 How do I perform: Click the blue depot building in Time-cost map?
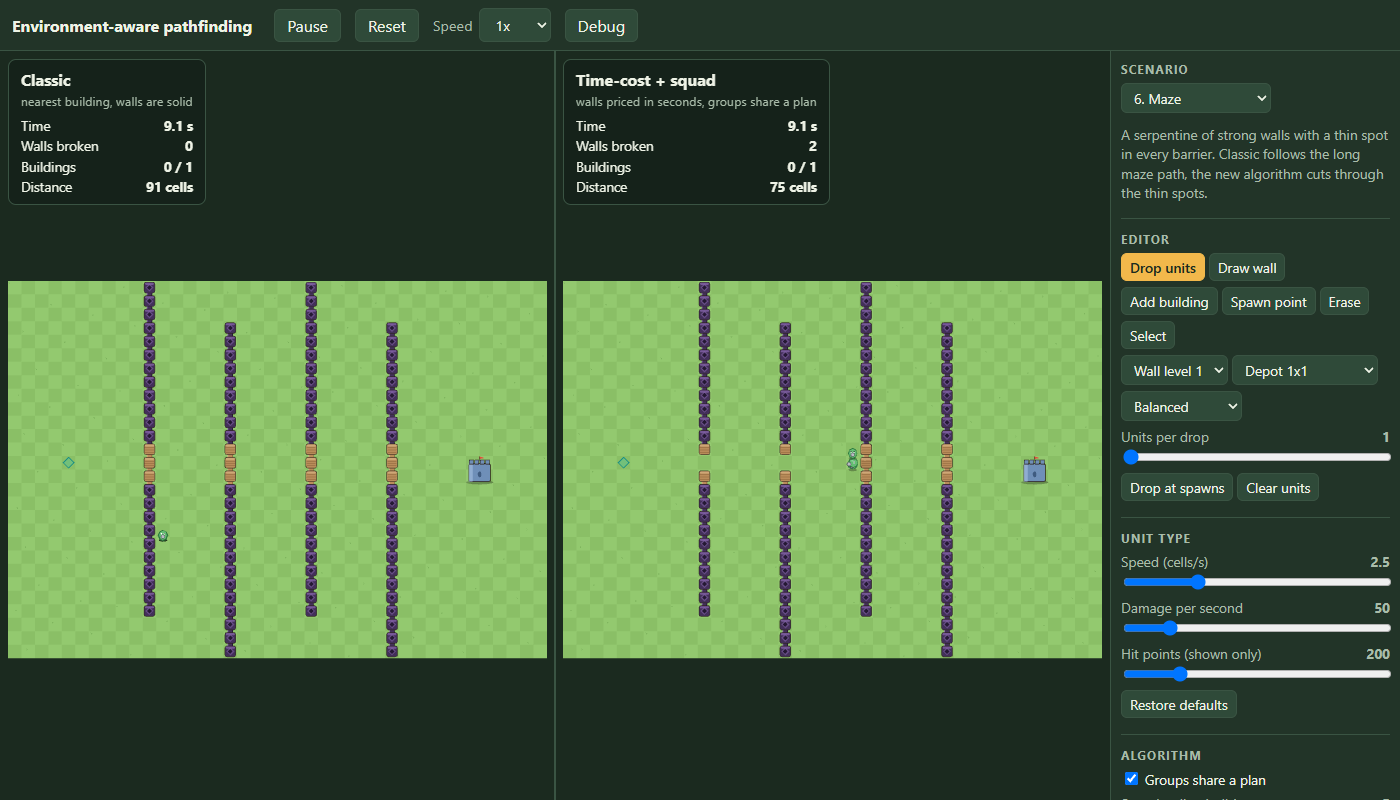click(x=1034, y=470)
